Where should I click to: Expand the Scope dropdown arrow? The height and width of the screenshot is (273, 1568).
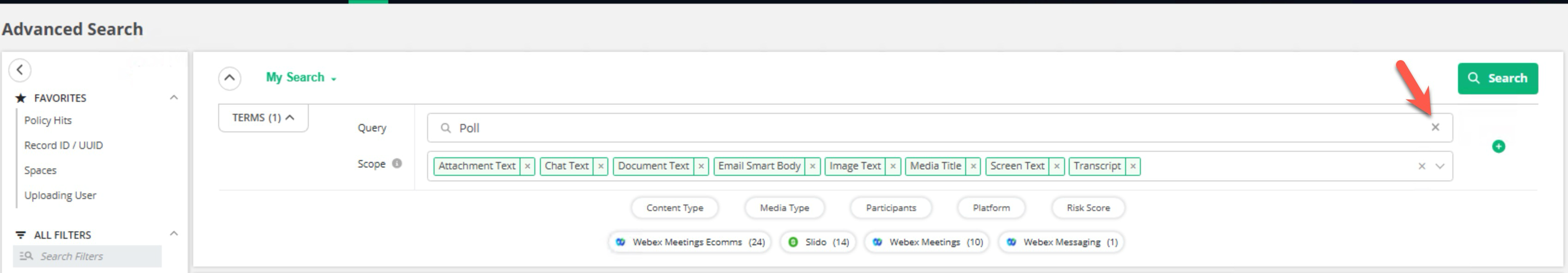click(x=1440, y=167)
